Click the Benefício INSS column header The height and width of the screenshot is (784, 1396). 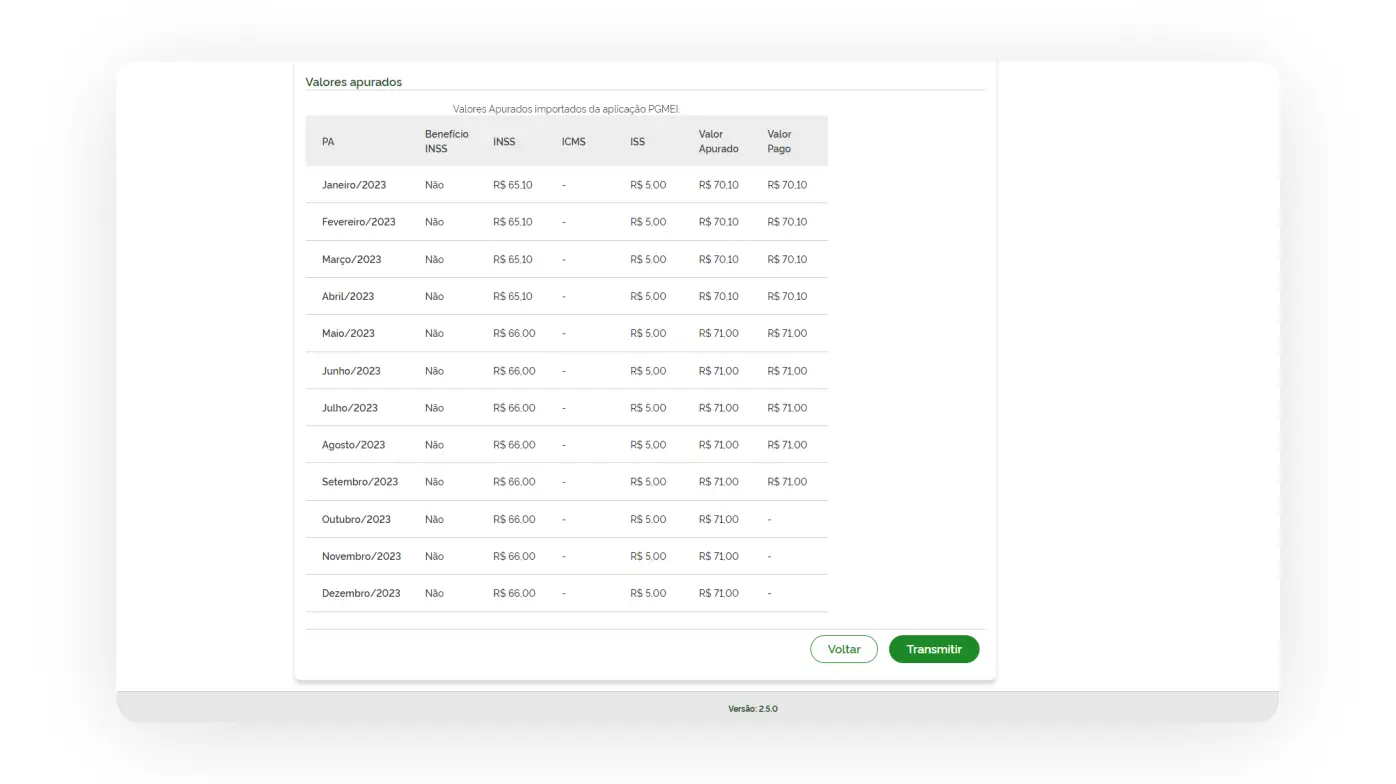coord(446,141)
